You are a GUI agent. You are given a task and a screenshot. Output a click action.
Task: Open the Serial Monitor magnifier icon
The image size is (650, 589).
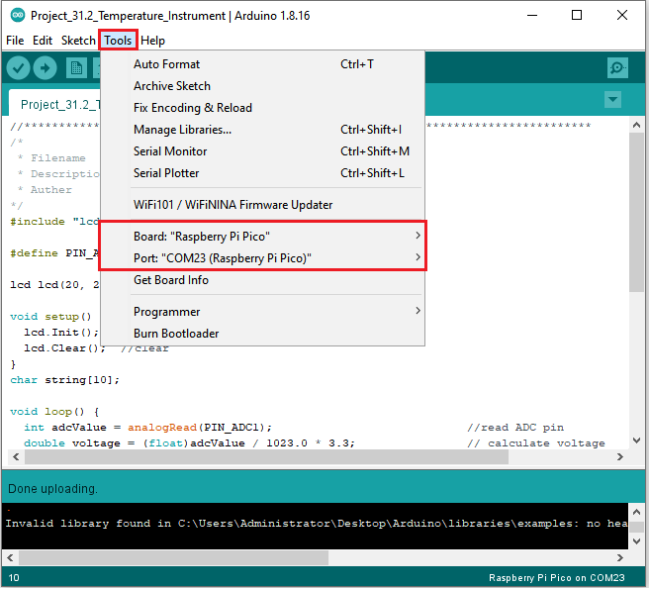pos(618,68)
